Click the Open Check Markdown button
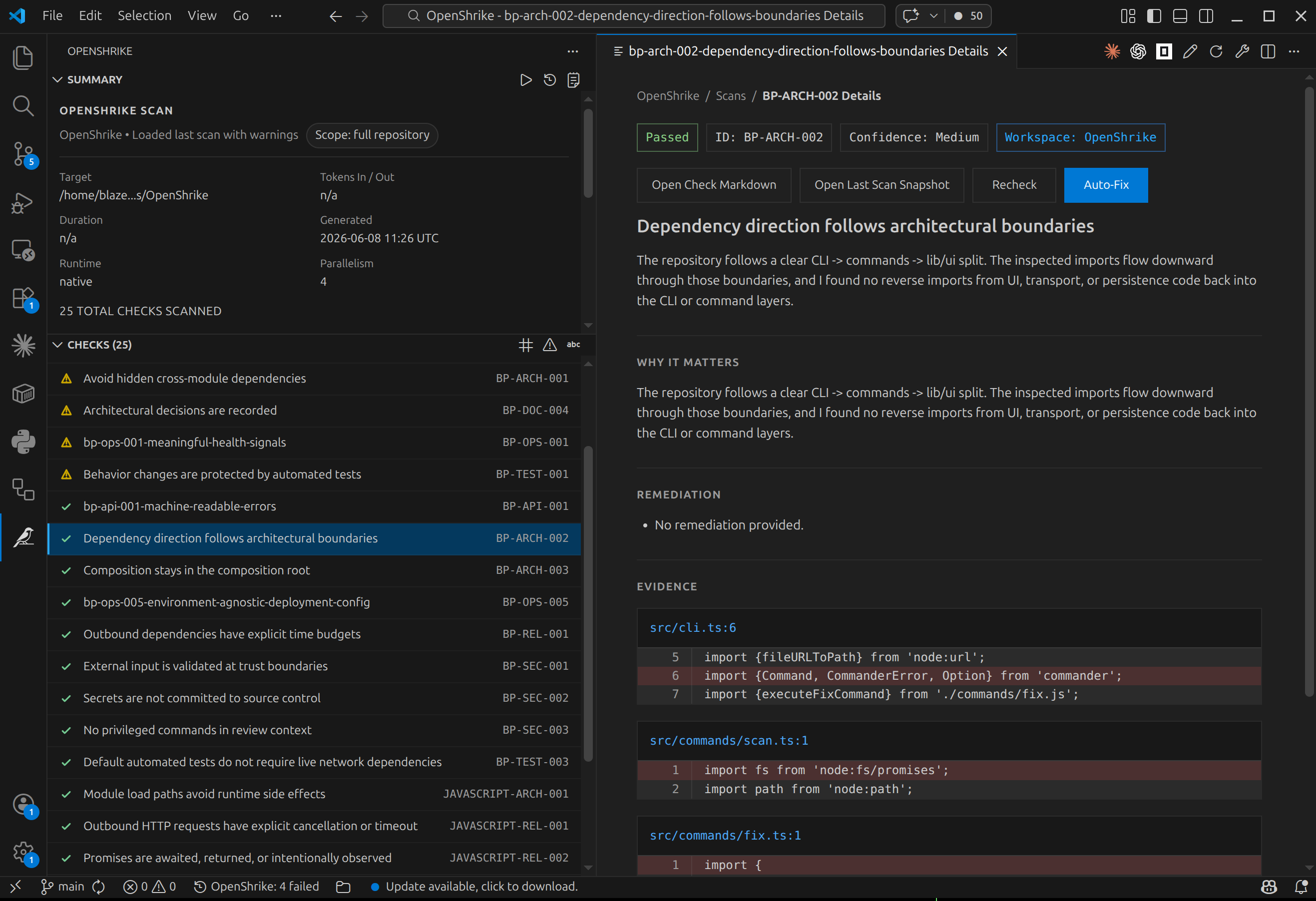 [x=714, y=185]
